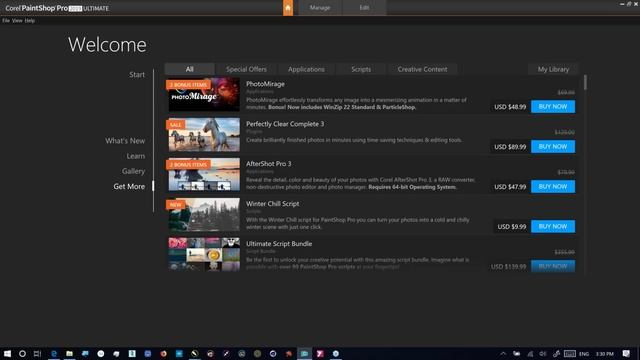The height and width of the screenshot is (360, 640).
Task: Click the USD $48.99 price label
Action: 510,107
